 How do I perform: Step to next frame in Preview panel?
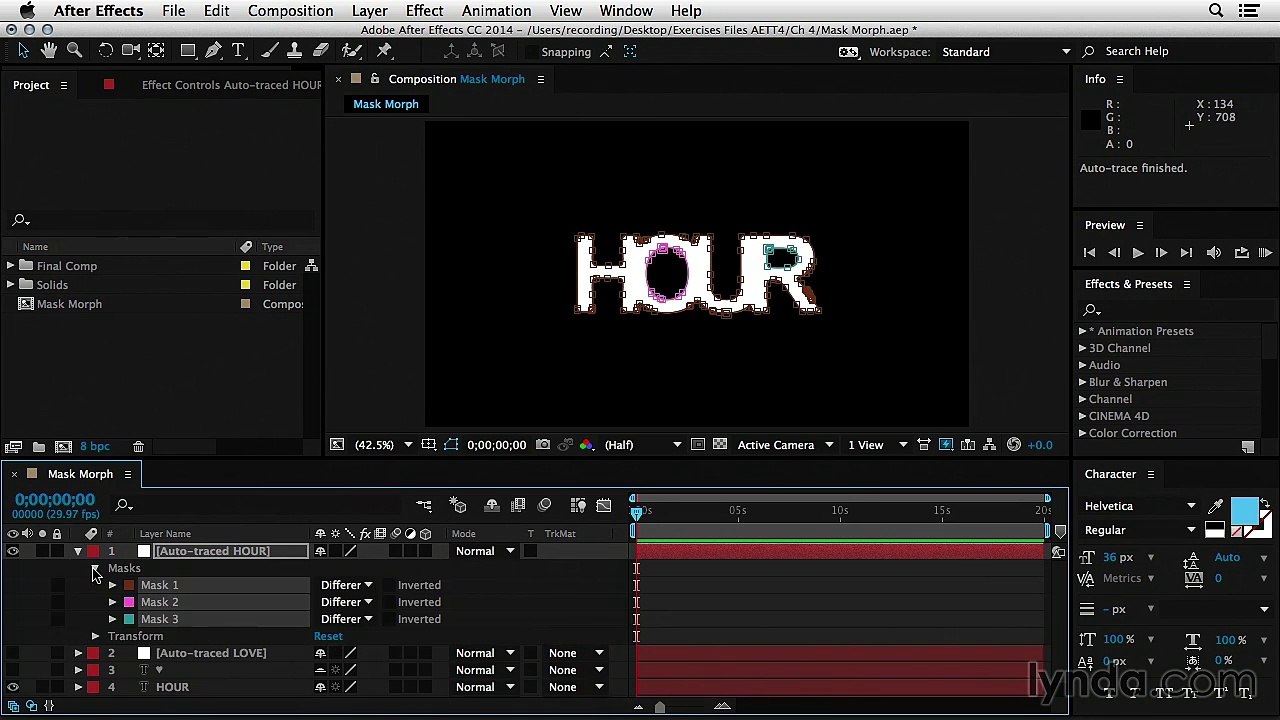(x=1161, y=253)
